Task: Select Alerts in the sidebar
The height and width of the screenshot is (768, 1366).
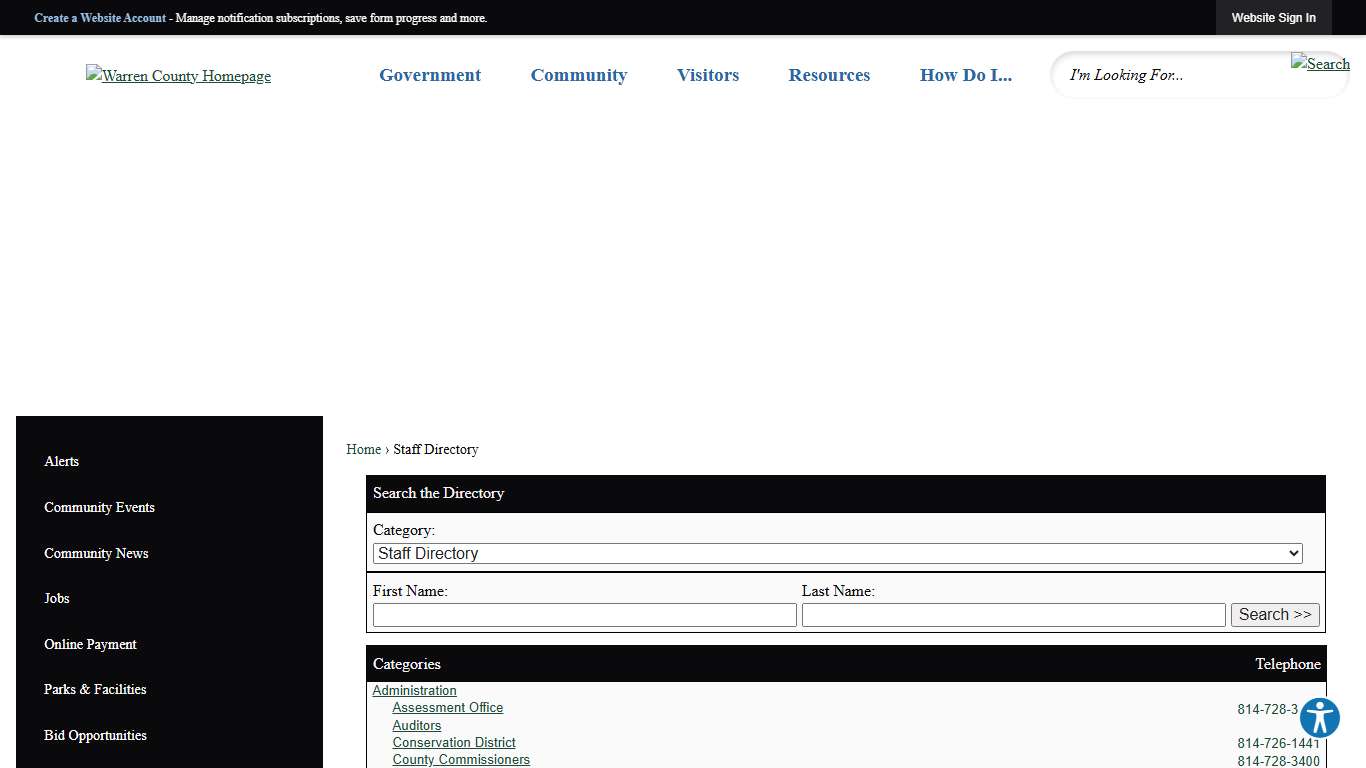Action: coord(61,461)
